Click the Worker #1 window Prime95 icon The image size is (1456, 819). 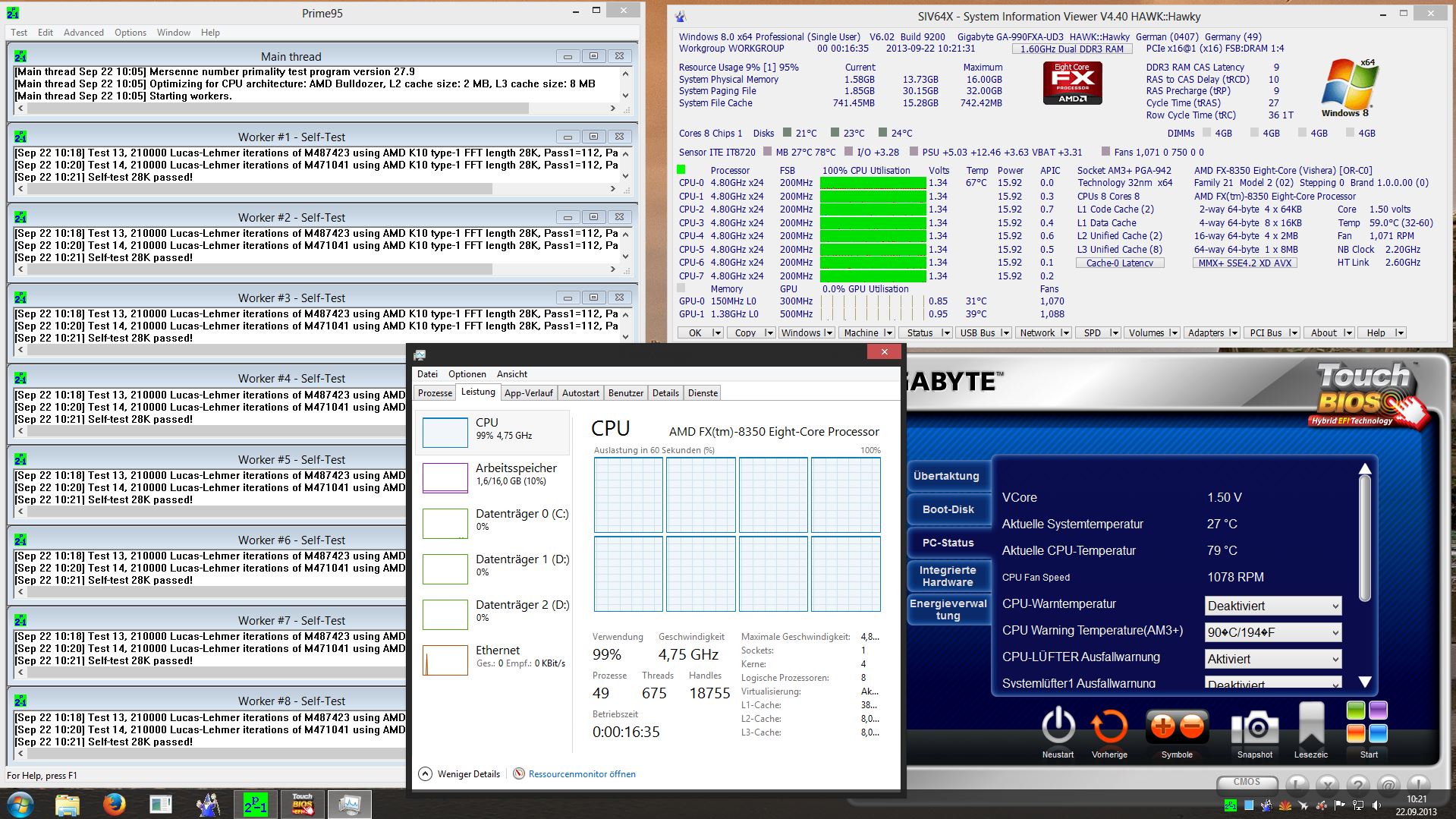click(x=20, y=137)
